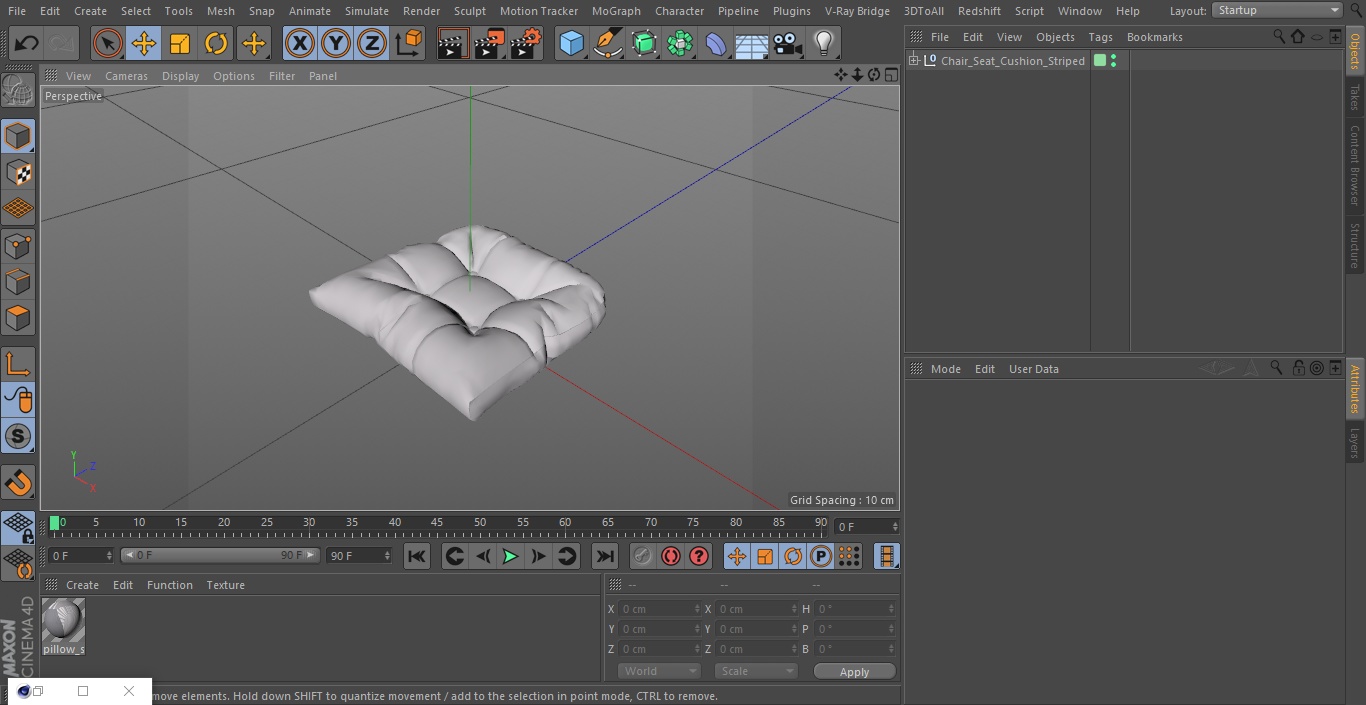Open Scale size-mode dropdown

point(756,671)
